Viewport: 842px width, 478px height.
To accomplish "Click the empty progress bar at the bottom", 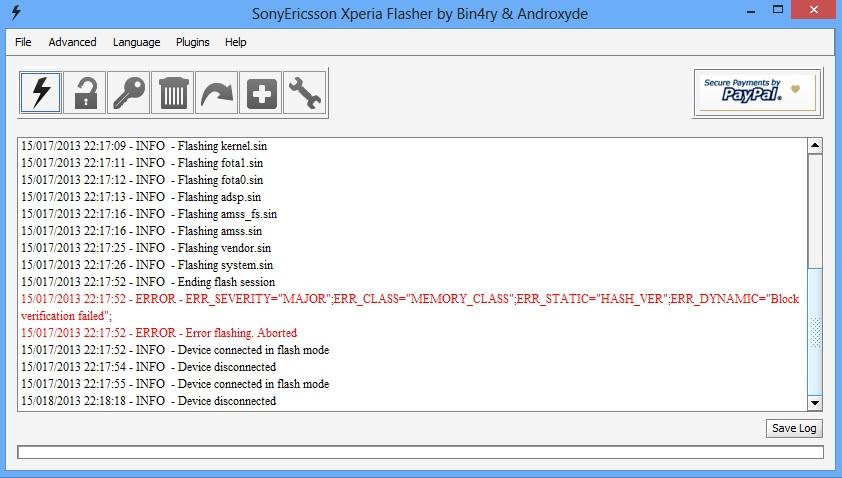I will [420, 452].
